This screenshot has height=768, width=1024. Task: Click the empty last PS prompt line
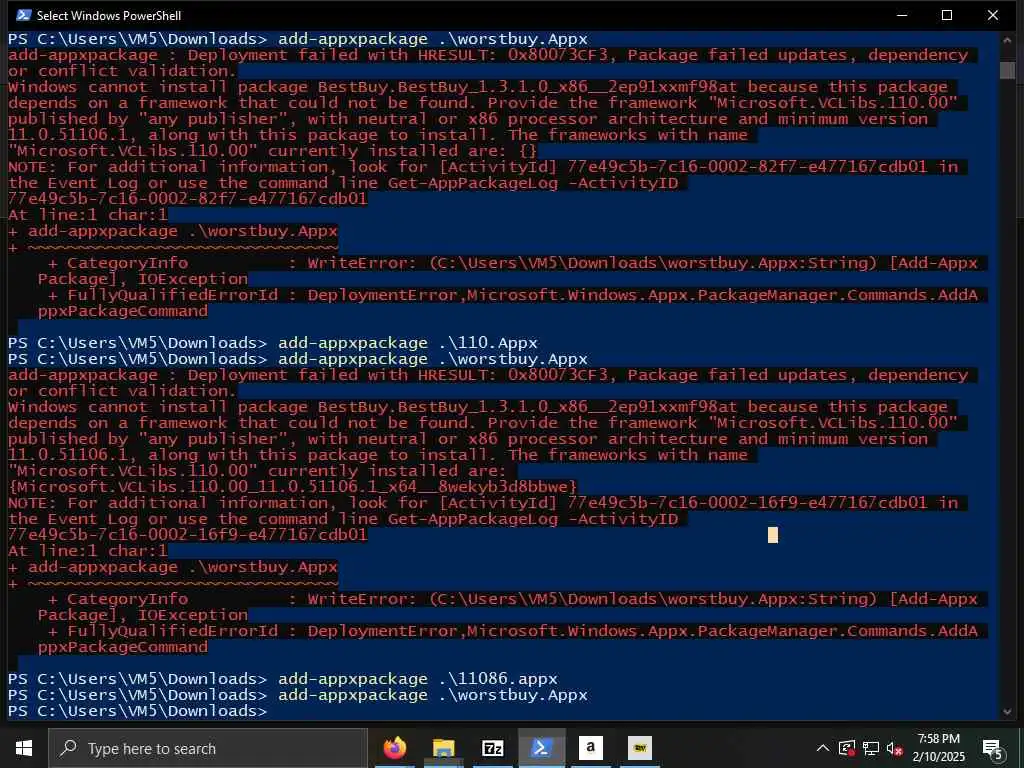tap(137, 711)
